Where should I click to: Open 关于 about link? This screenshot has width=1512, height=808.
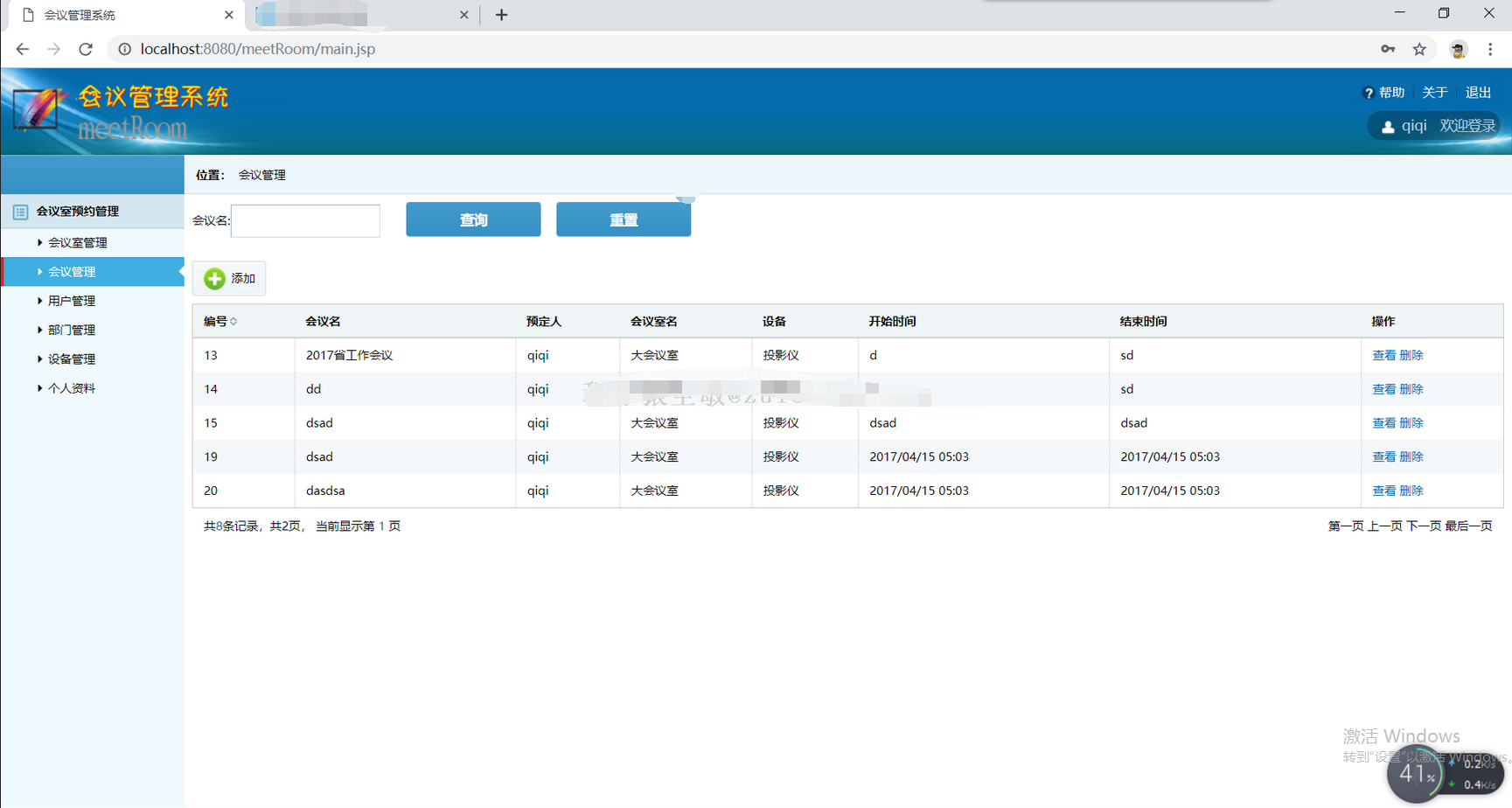pyautogui.click(x=1435, y=93)
